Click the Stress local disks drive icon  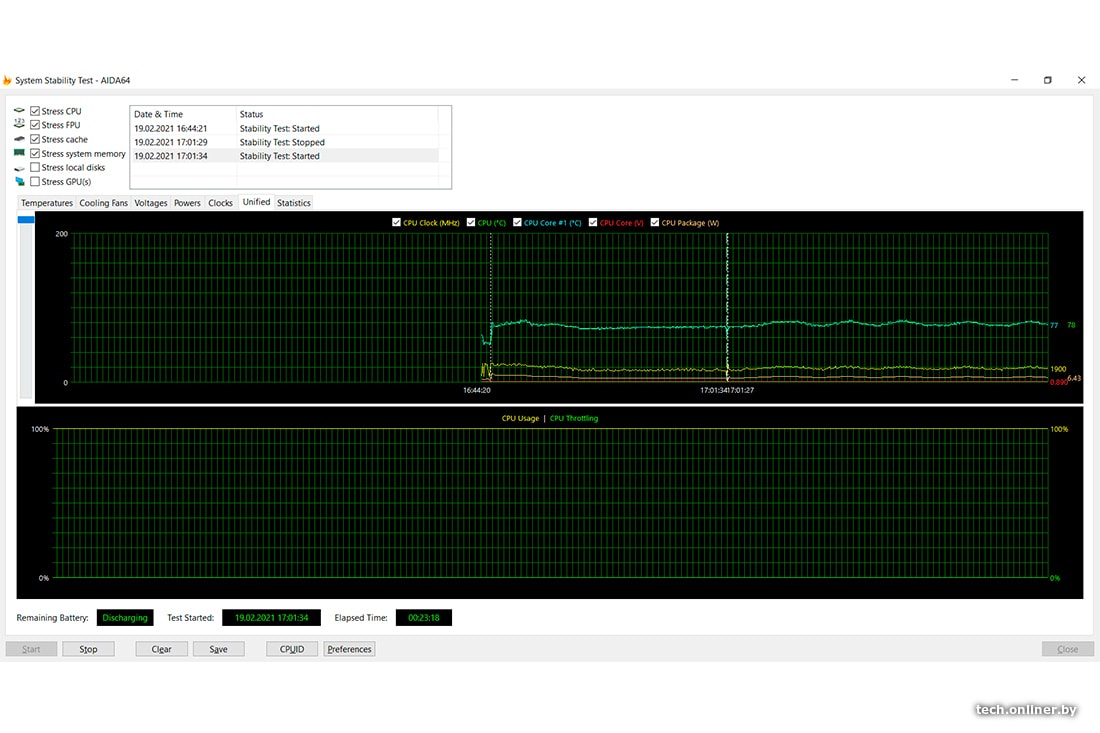point(19,168)
